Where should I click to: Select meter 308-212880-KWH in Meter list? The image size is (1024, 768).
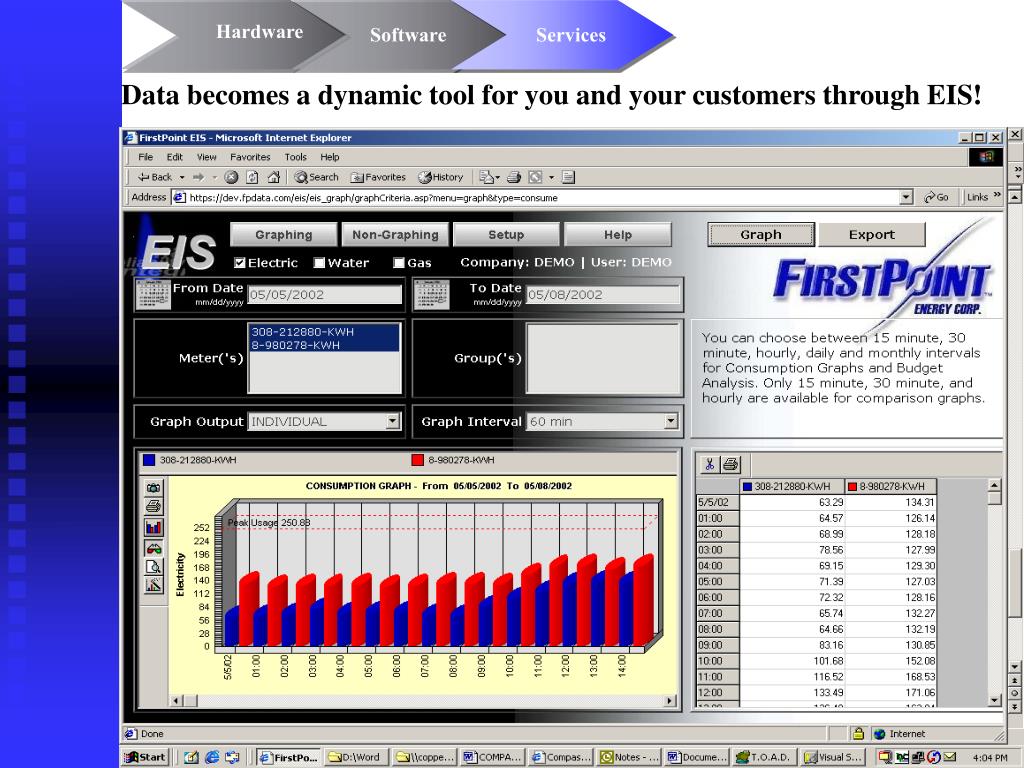click(x=324, y=332)
